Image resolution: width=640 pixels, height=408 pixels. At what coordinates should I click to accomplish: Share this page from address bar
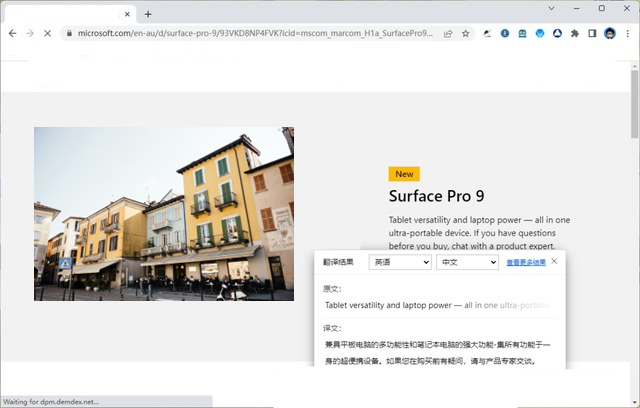click(x=448, y=33)
